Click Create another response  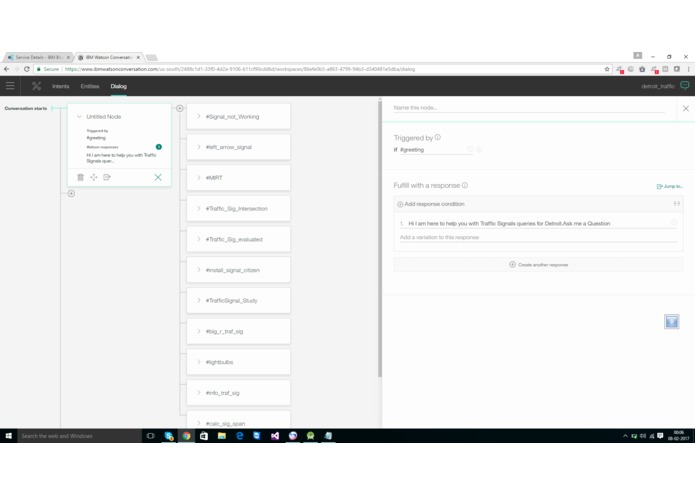coord(539,265)
